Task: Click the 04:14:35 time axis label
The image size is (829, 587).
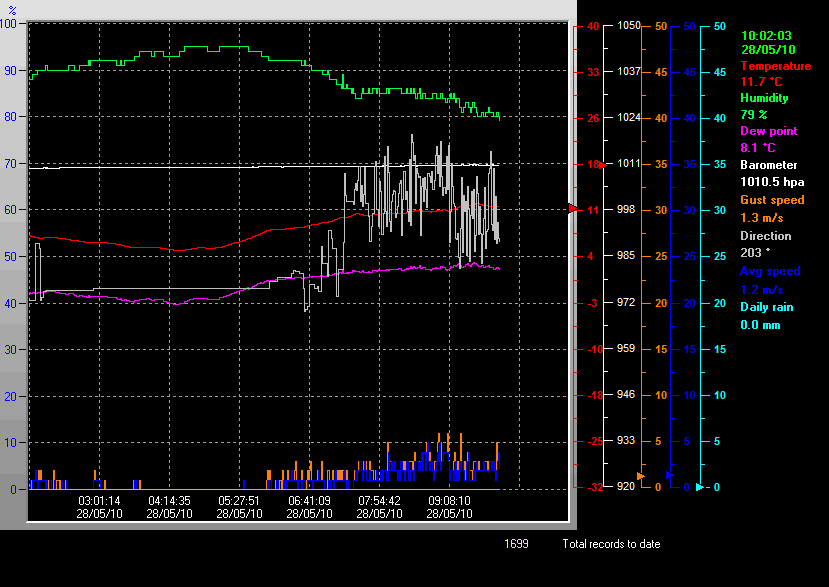Action: click(169, 500)
